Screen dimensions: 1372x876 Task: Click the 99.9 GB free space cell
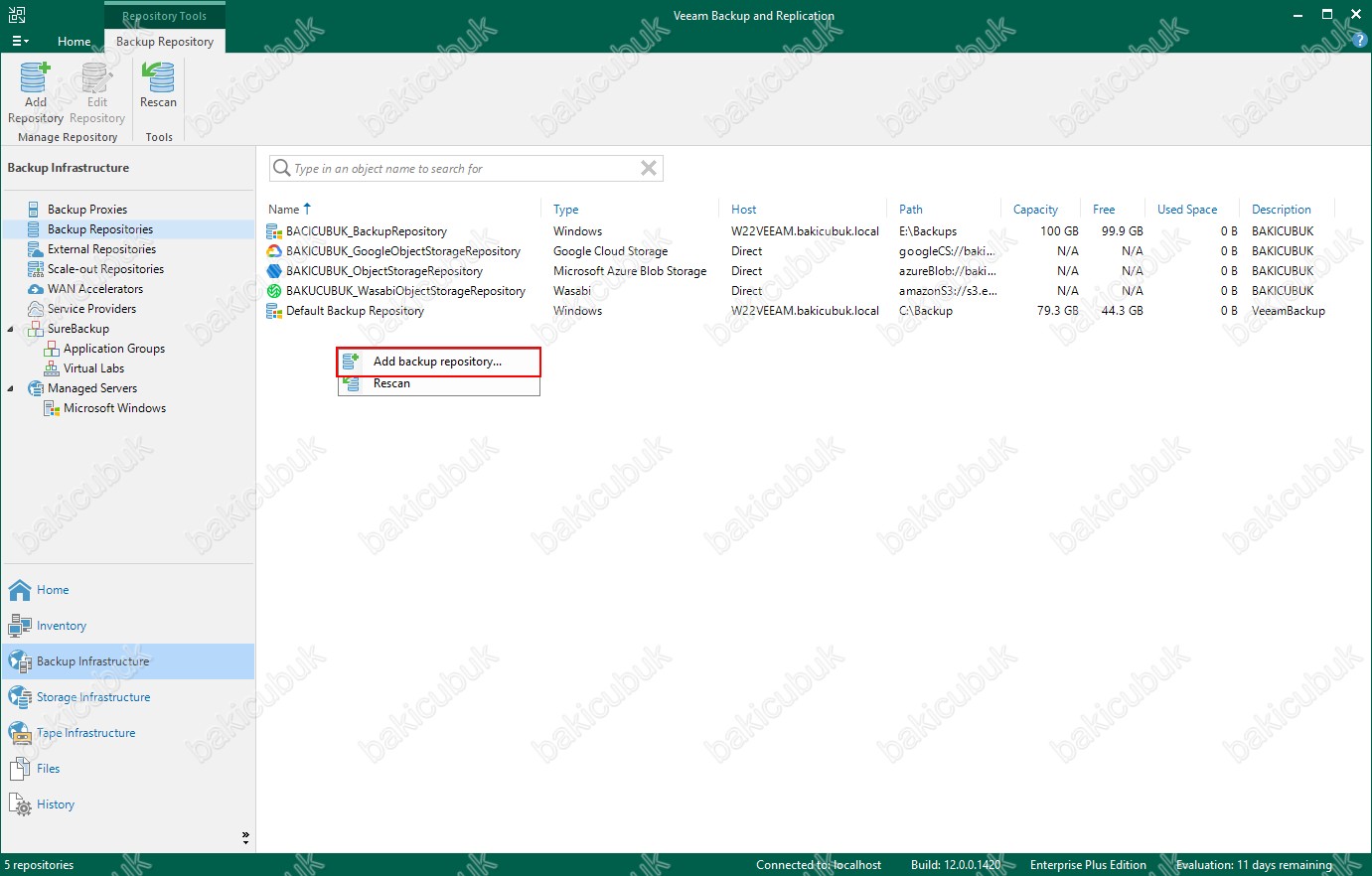tap(1122, 231)
